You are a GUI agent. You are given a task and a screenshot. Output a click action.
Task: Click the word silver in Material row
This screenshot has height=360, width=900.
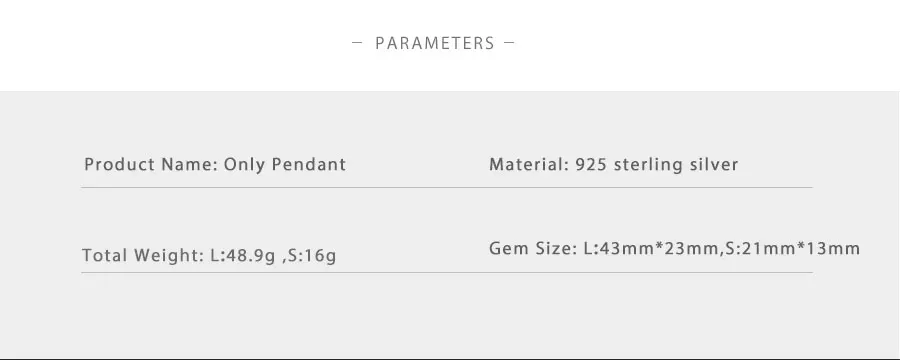click(x=714, y=165)
